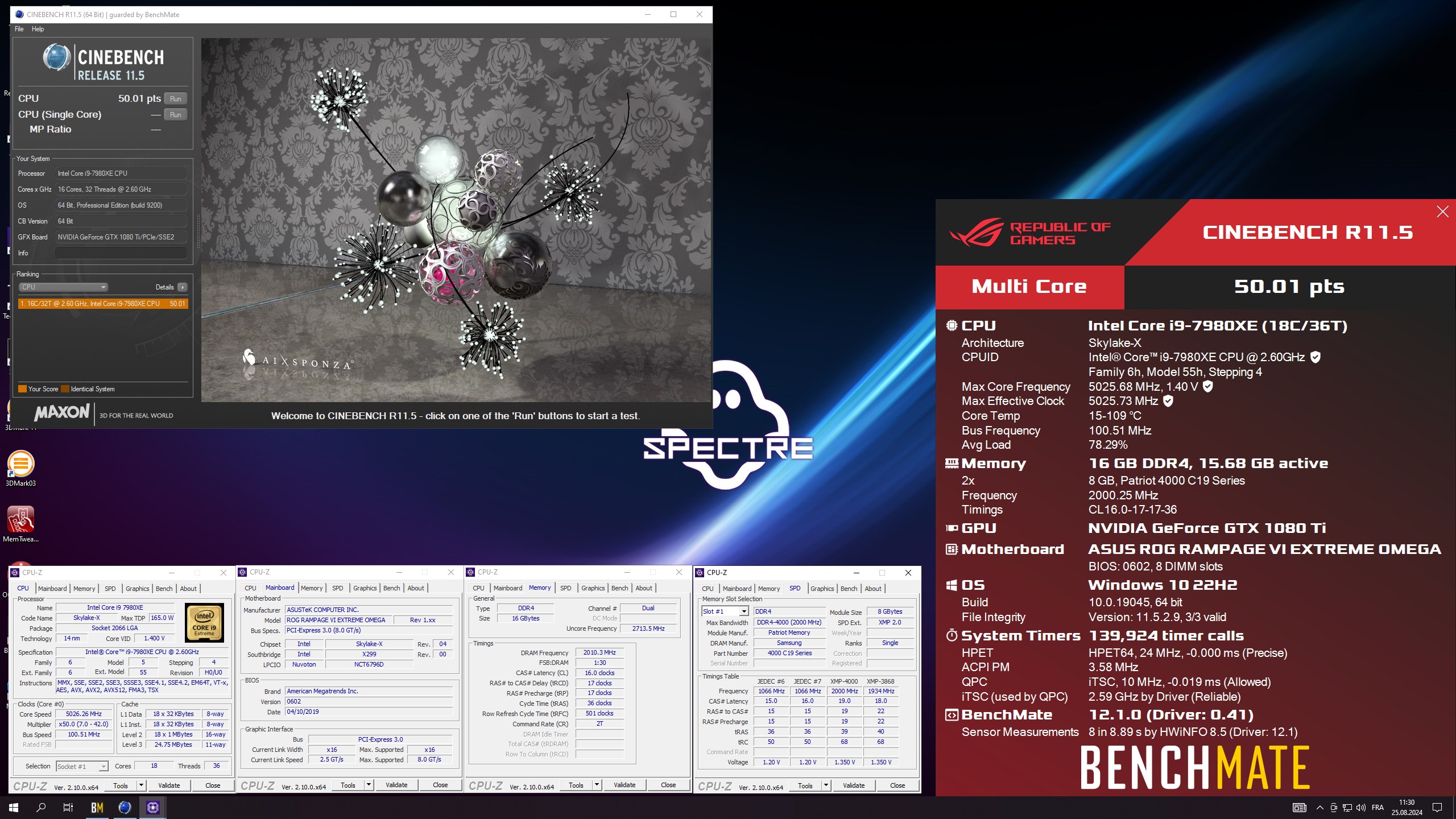Select the SPD tab in the CPU-Z processor window
Screen dimensions: 1456x819
pyautogui.click(x=110, y=589)
